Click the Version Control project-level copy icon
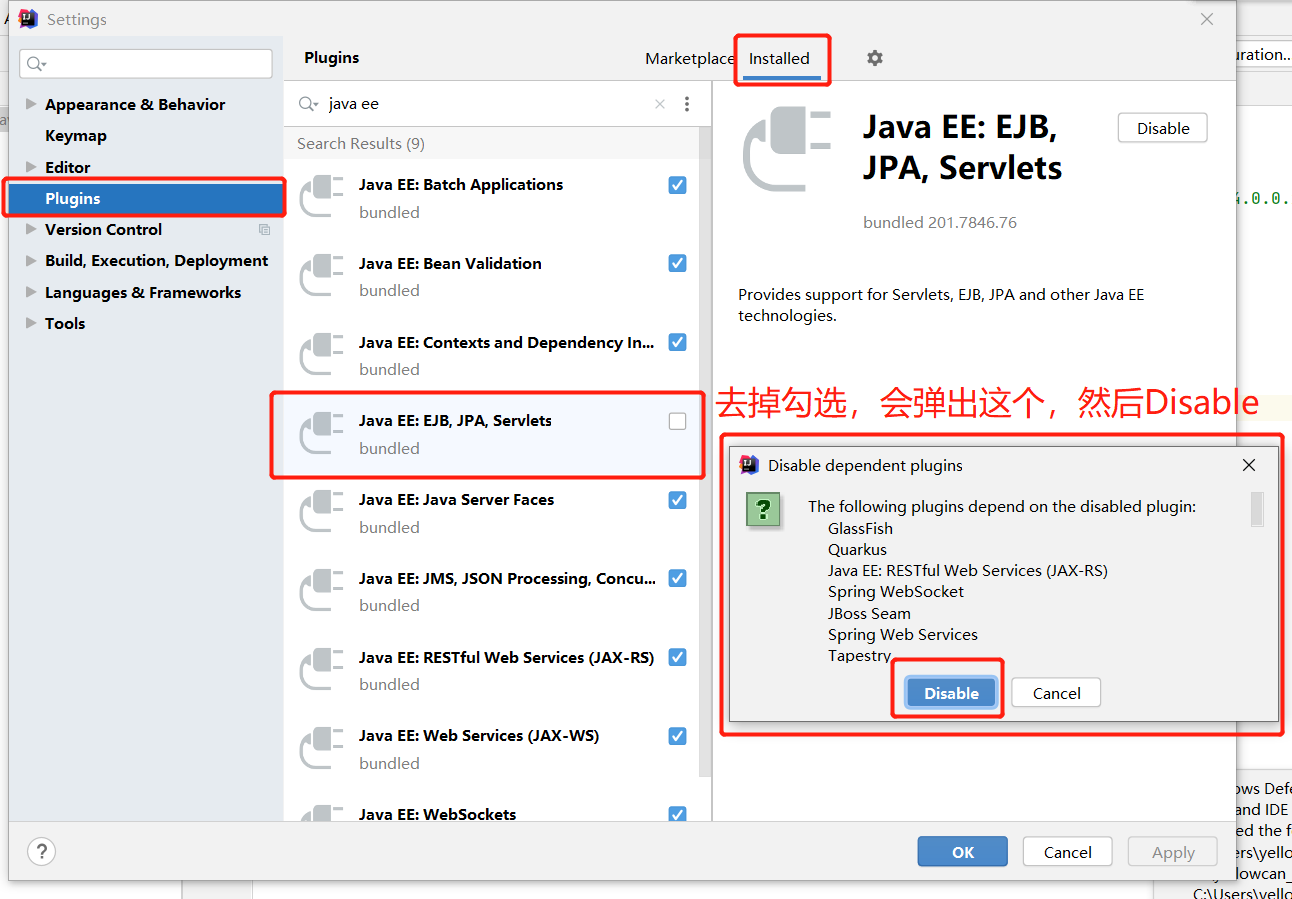This screenshot has width=1292, height=899. (265, 230)
